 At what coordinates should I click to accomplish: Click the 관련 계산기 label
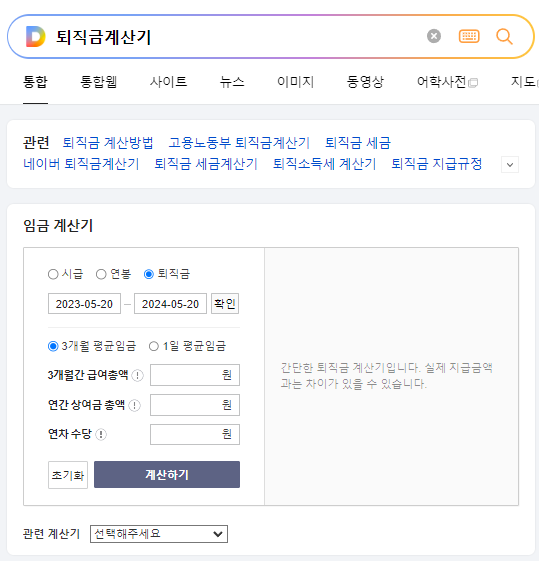click(52, 534)
